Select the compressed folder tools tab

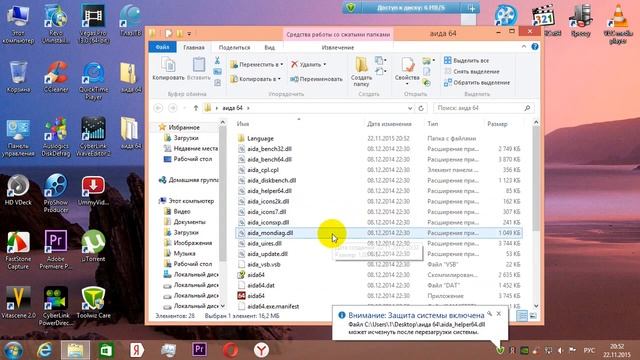(x=338, y=34)
